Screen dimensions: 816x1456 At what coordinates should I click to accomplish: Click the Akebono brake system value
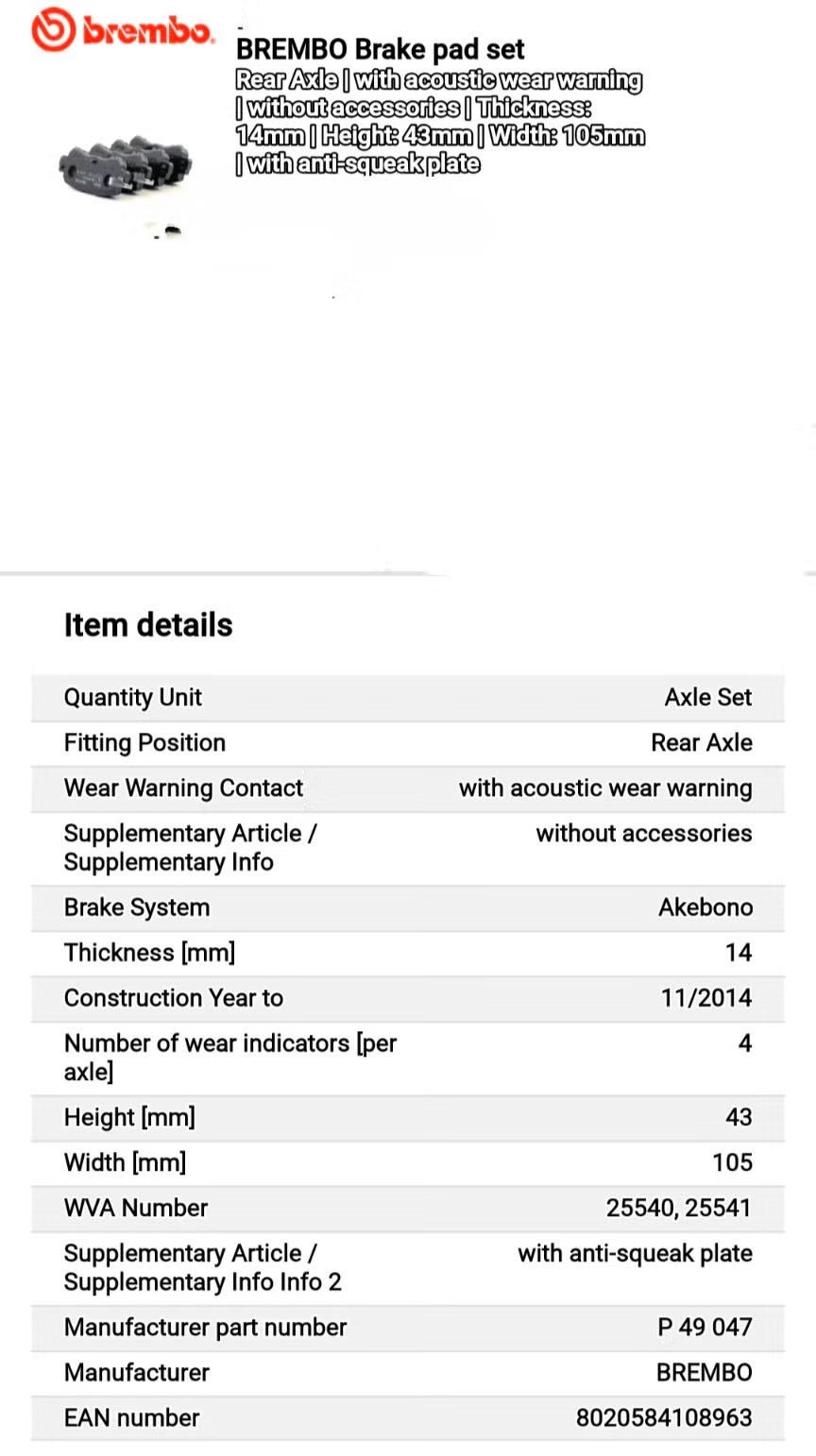tap(705, 907)
